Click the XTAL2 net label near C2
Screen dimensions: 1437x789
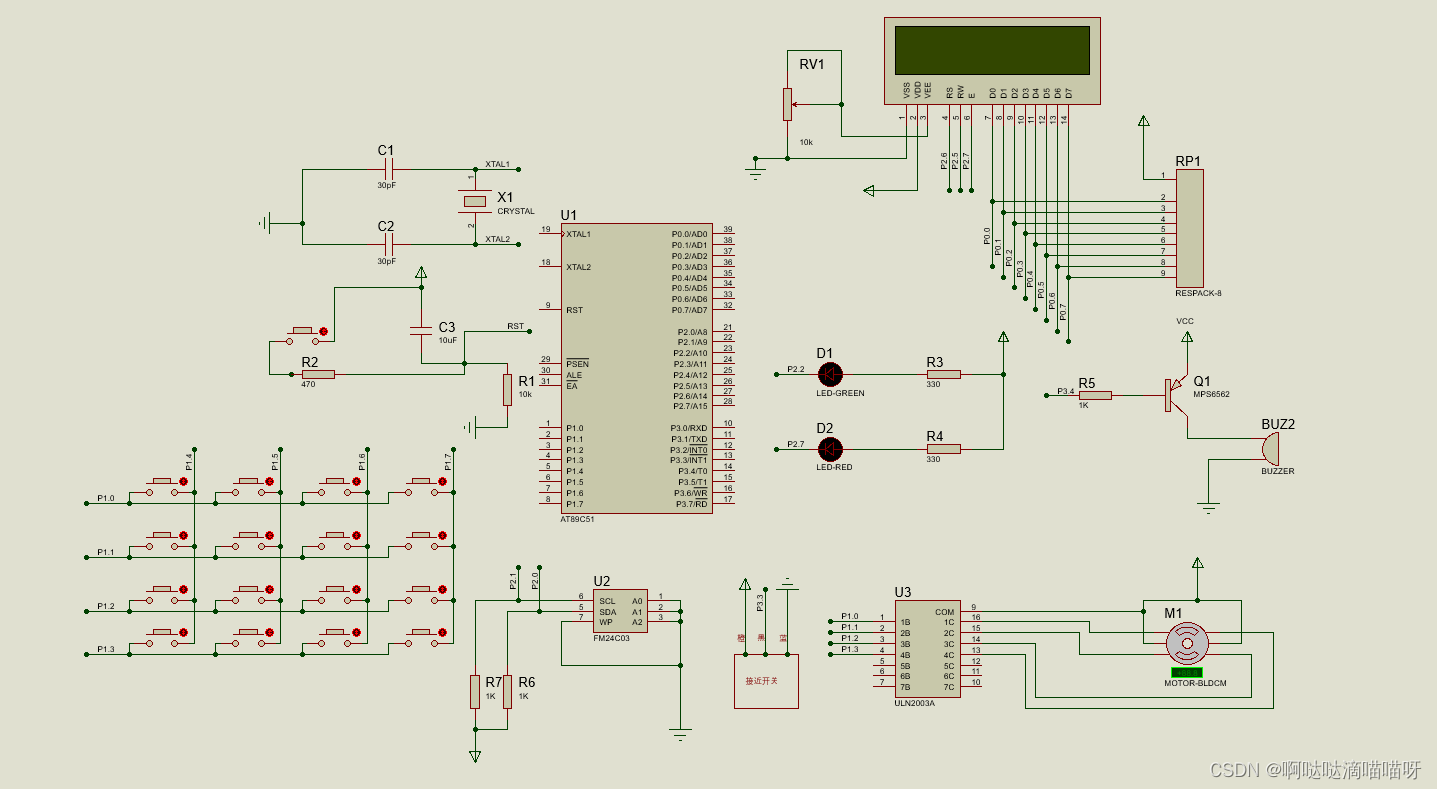(497, 239)
